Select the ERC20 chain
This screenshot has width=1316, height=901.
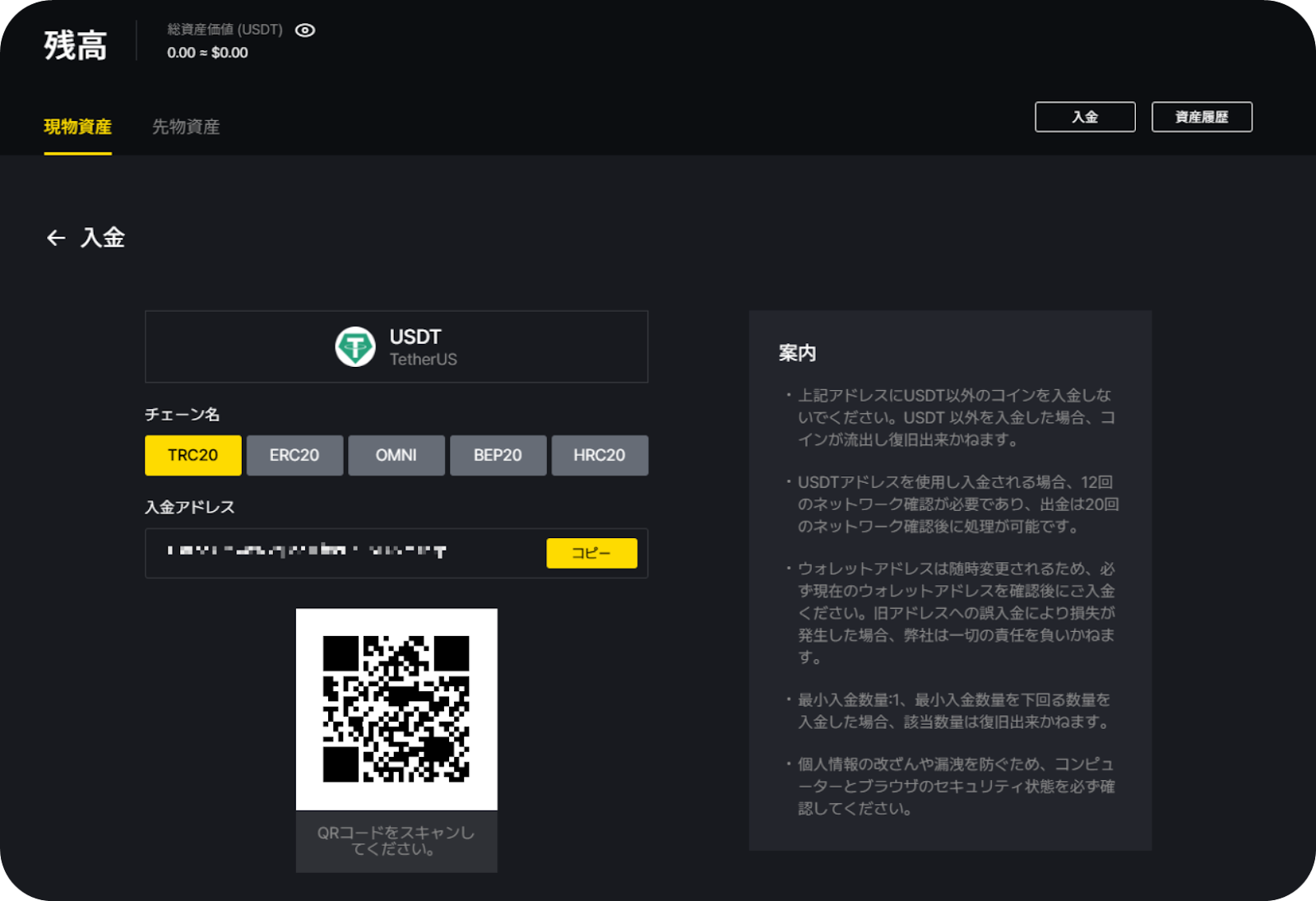(294, 455)
